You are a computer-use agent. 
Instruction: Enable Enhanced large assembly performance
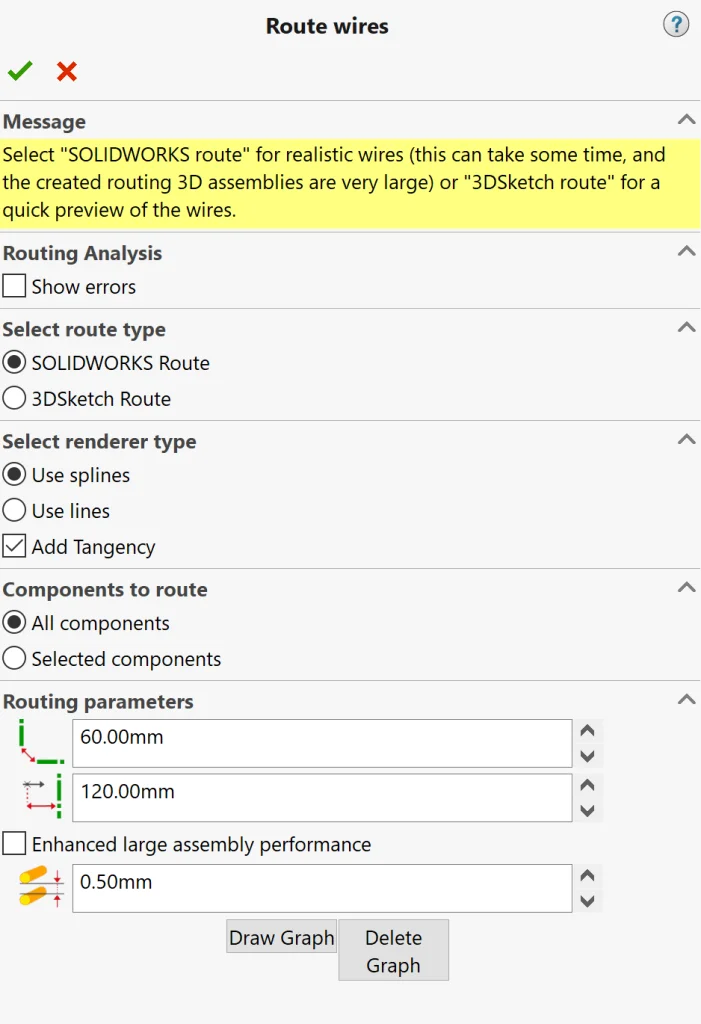tap(14, 844)
